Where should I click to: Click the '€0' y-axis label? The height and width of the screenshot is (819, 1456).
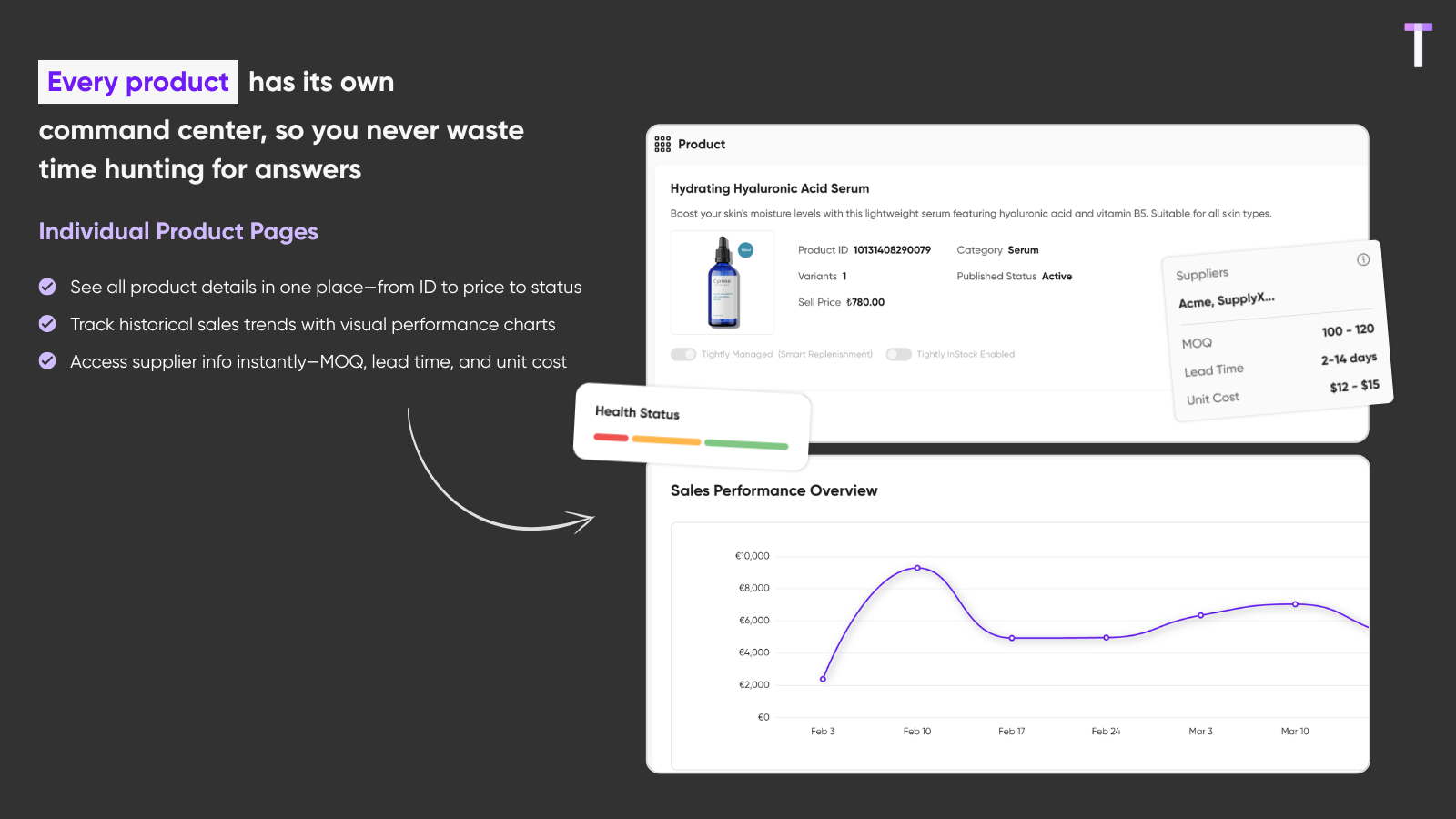(763, 717)
